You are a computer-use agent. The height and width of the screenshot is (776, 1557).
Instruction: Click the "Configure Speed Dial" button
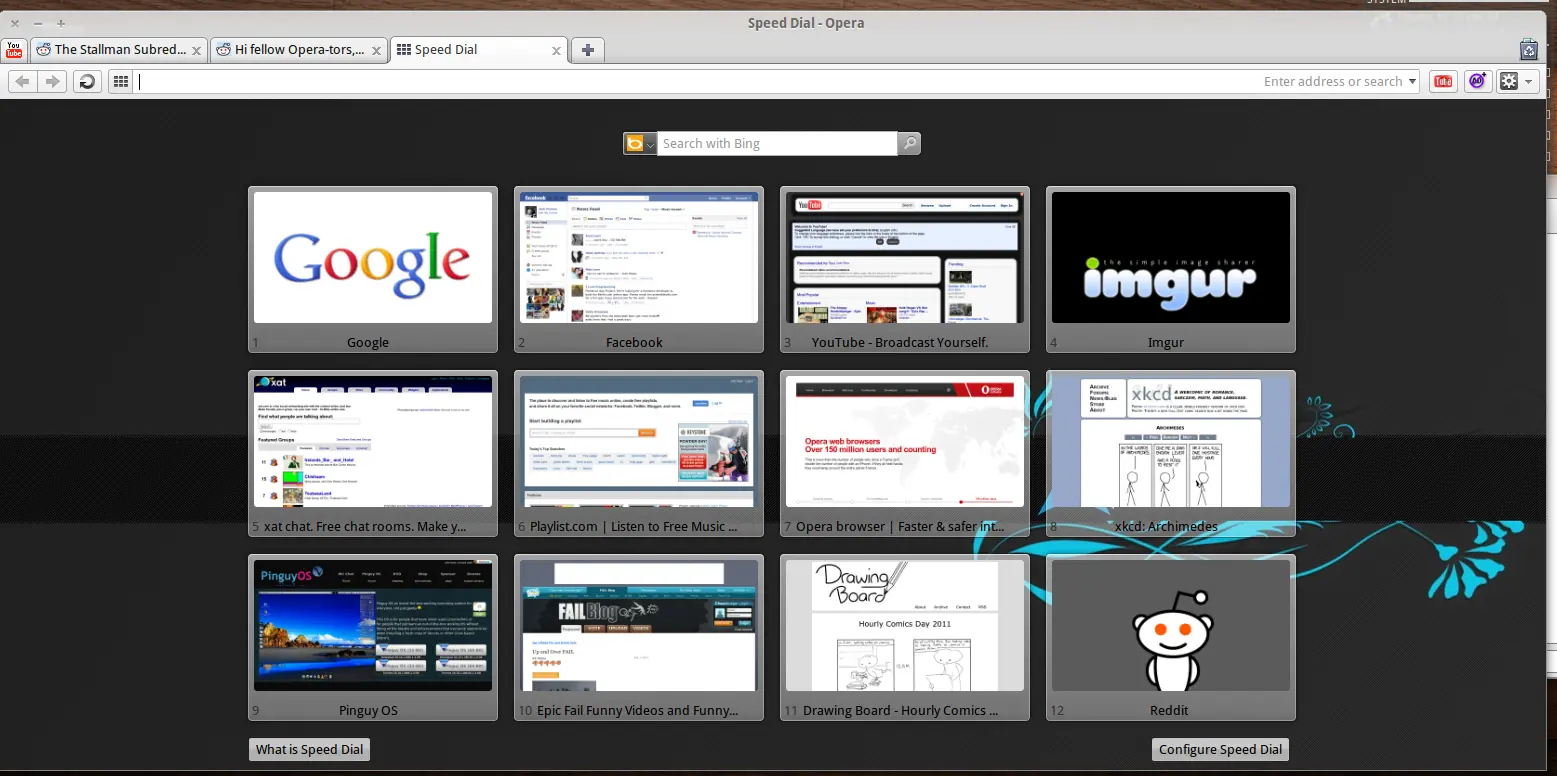click(x=1220, y=750)
